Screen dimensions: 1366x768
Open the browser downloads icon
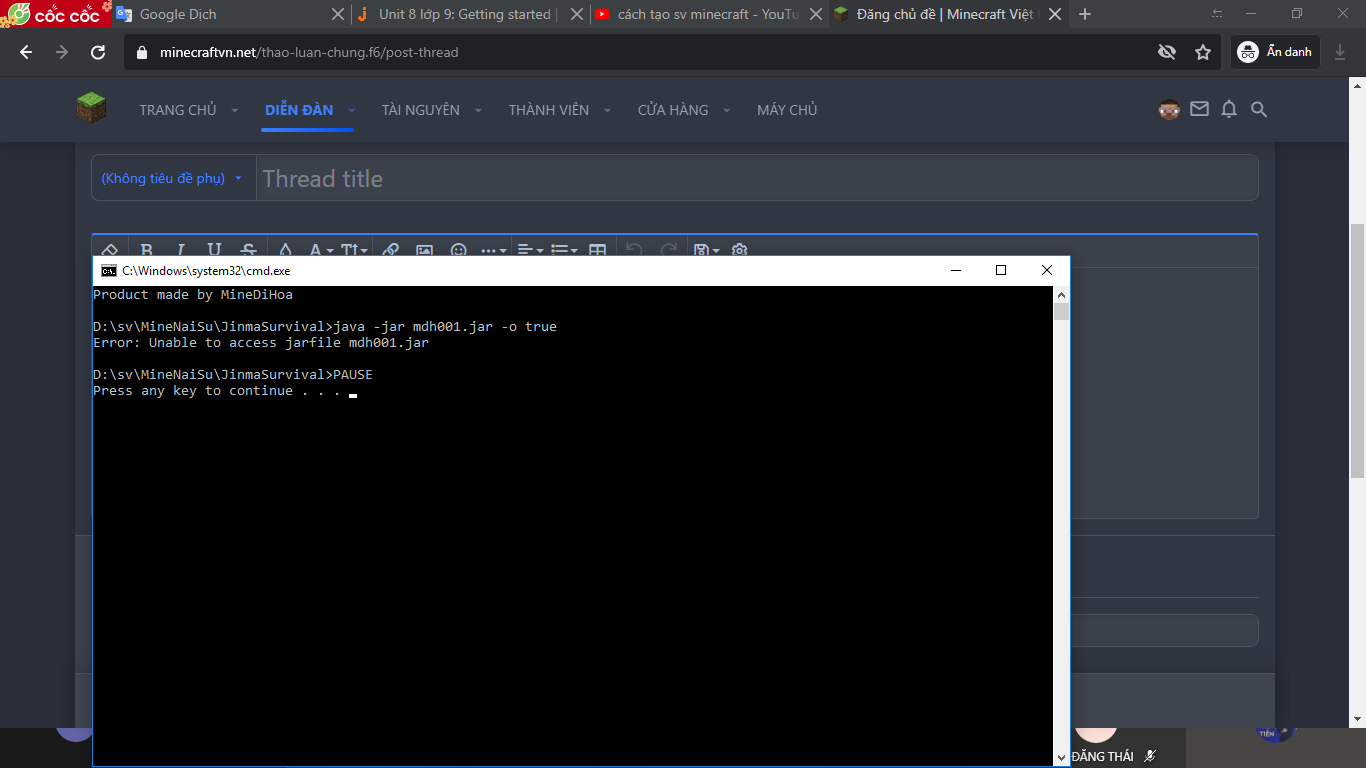click(x=1341, y=52)
